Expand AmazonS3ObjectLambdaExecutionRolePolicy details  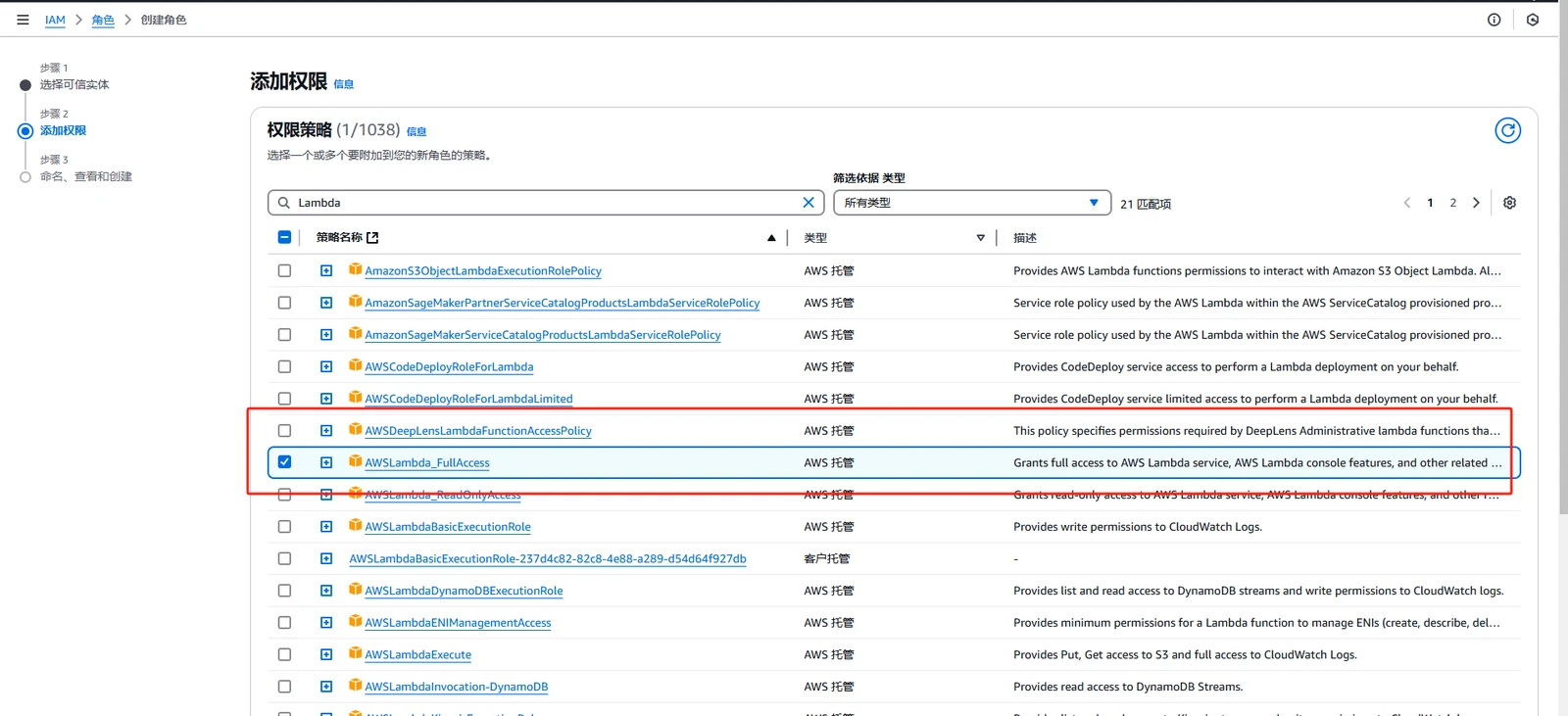pos(326,270)
